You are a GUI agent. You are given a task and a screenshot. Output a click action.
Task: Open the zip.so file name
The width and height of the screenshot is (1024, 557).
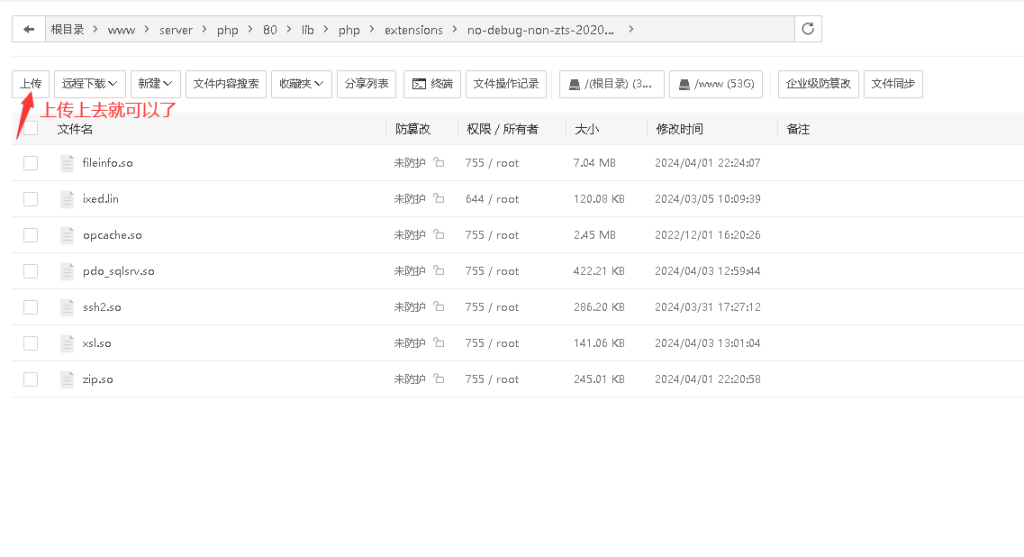[x=97, y=379]
